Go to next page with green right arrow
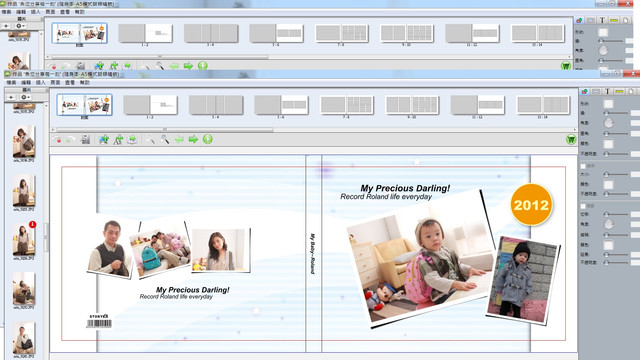The height and width of the screenshot is (360, 640). click(193, 140)
